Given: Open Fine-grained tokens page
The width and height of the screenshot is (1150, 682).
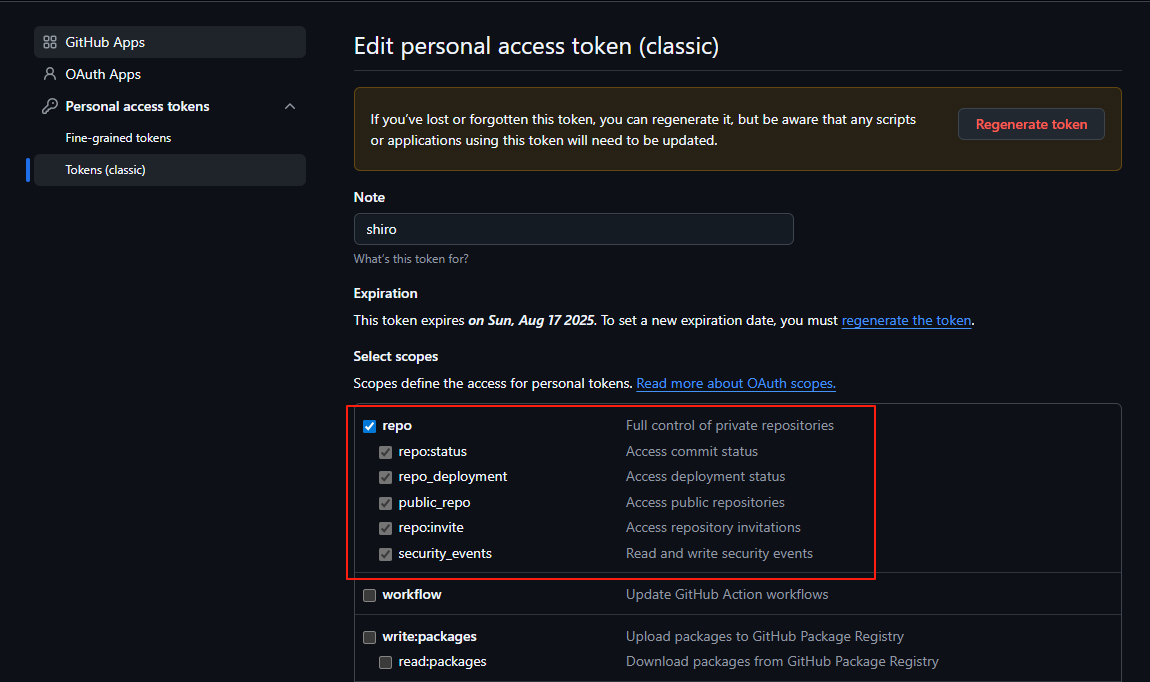Looking at the screenshot, I should [118, 138].
